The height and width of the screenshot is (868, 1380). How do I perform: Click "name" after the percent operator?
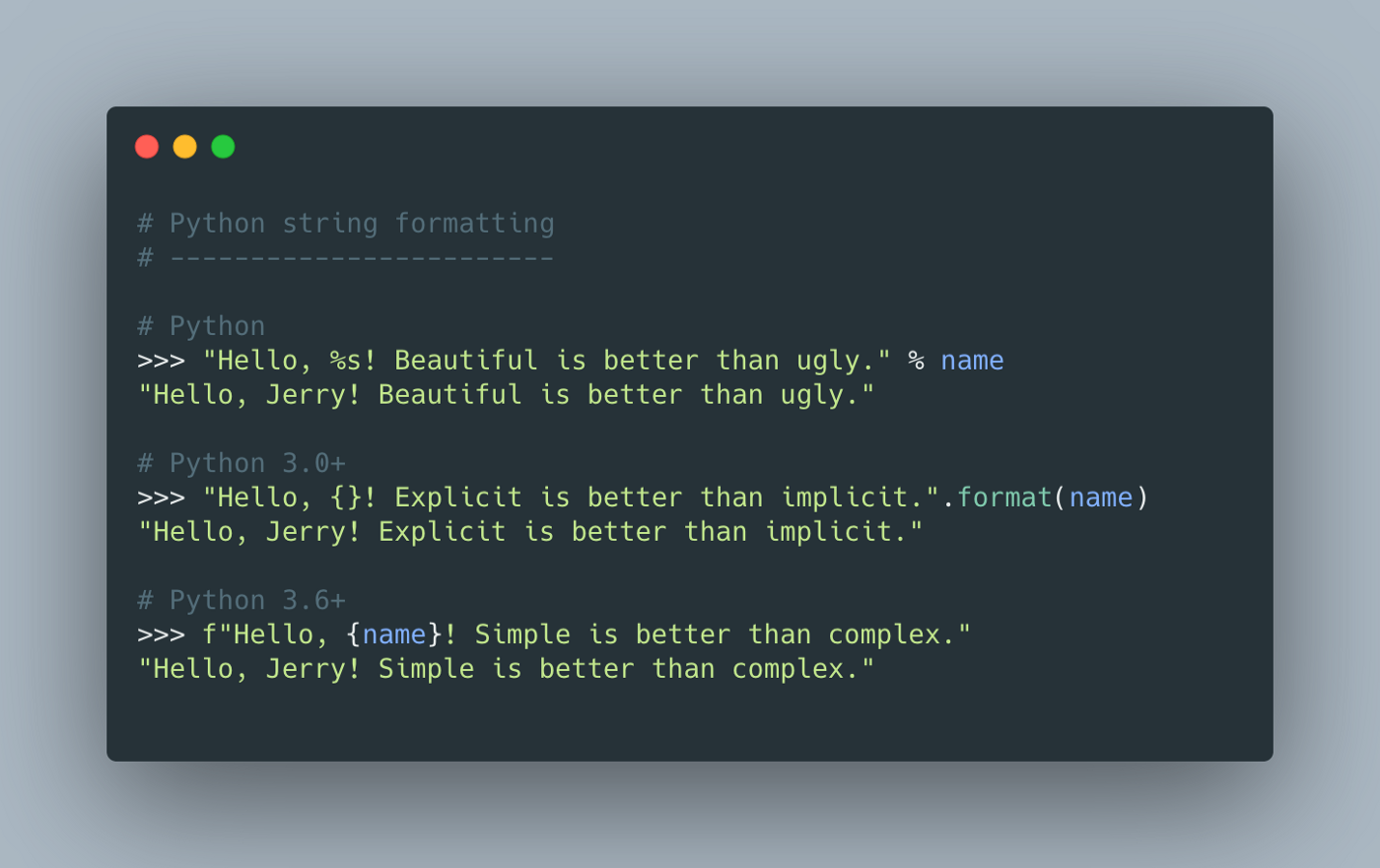point(972,361)
